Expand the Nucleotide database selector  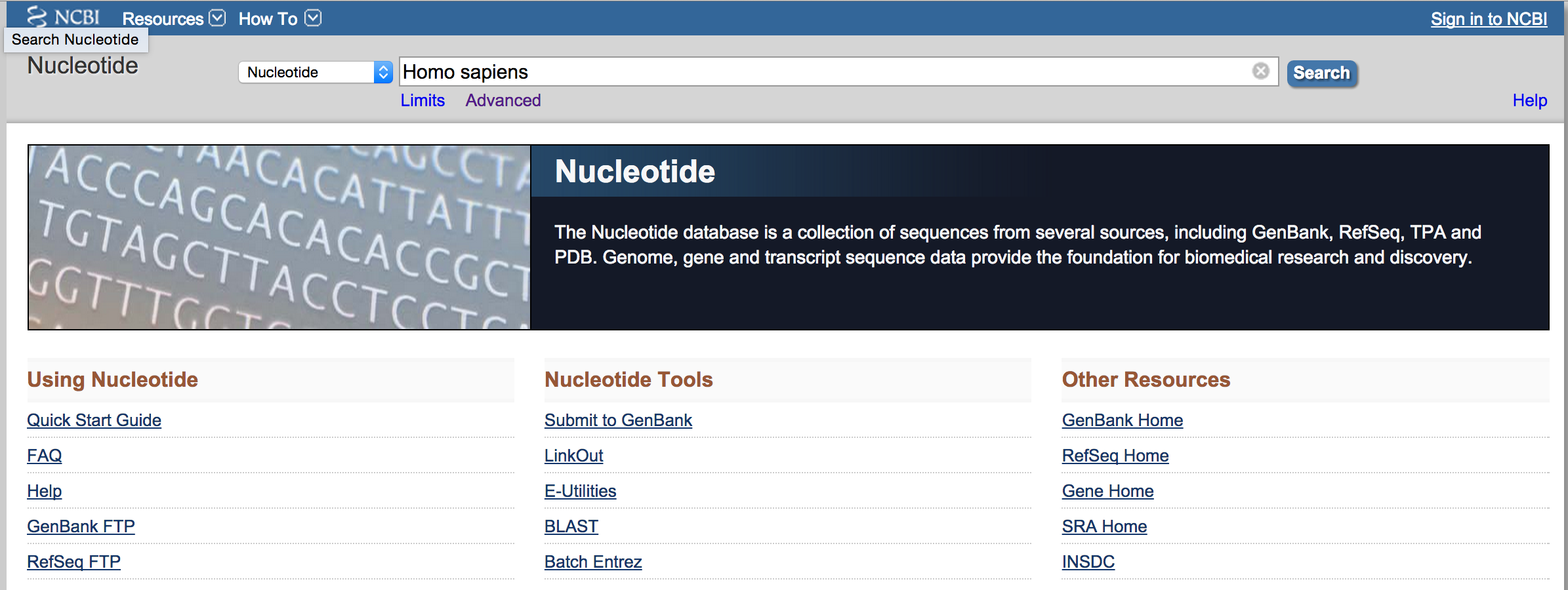pyautogui.click(x=316, y=72)
